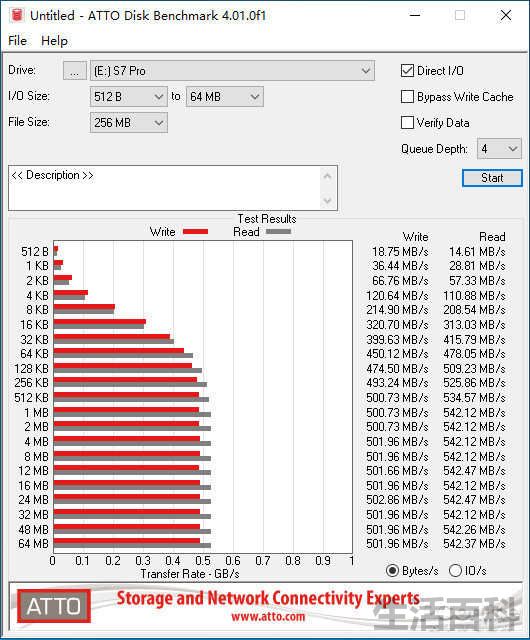Click the 502.86 MB/s write value

(x=397, y=500)
